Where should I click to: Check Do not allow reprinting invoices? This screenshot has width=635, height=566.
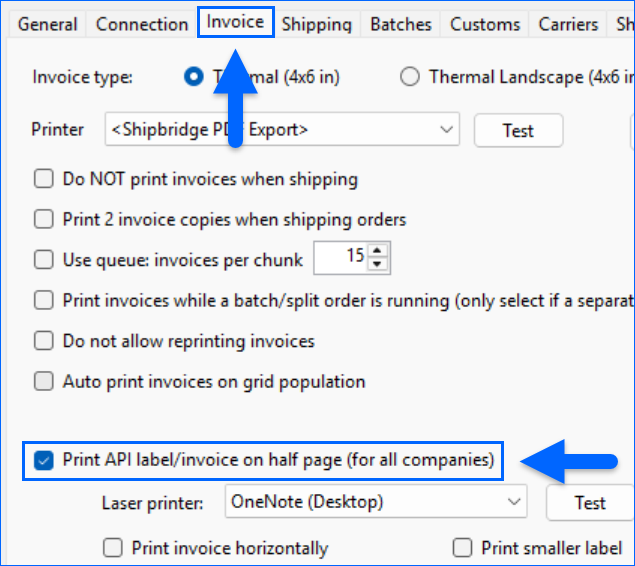pyautogui.click(x=44, y=341)
